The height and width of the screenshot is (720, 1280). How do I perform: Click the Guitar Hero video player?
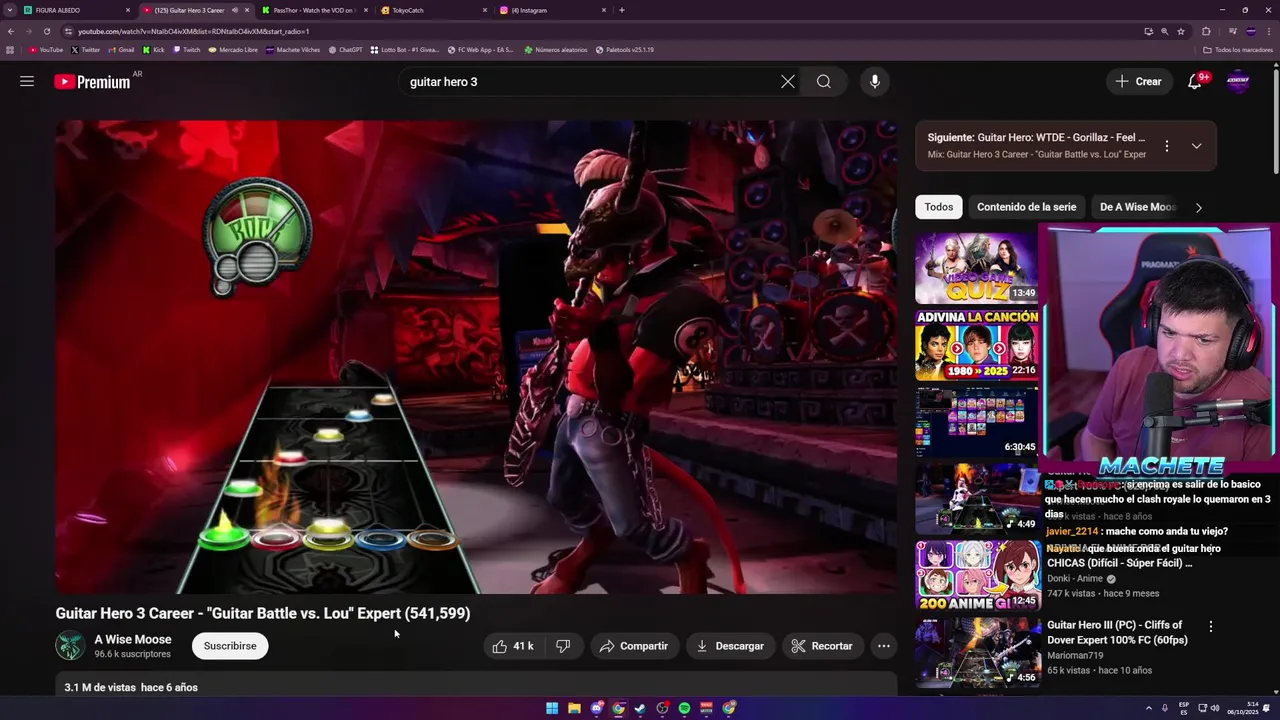(476, 357)
